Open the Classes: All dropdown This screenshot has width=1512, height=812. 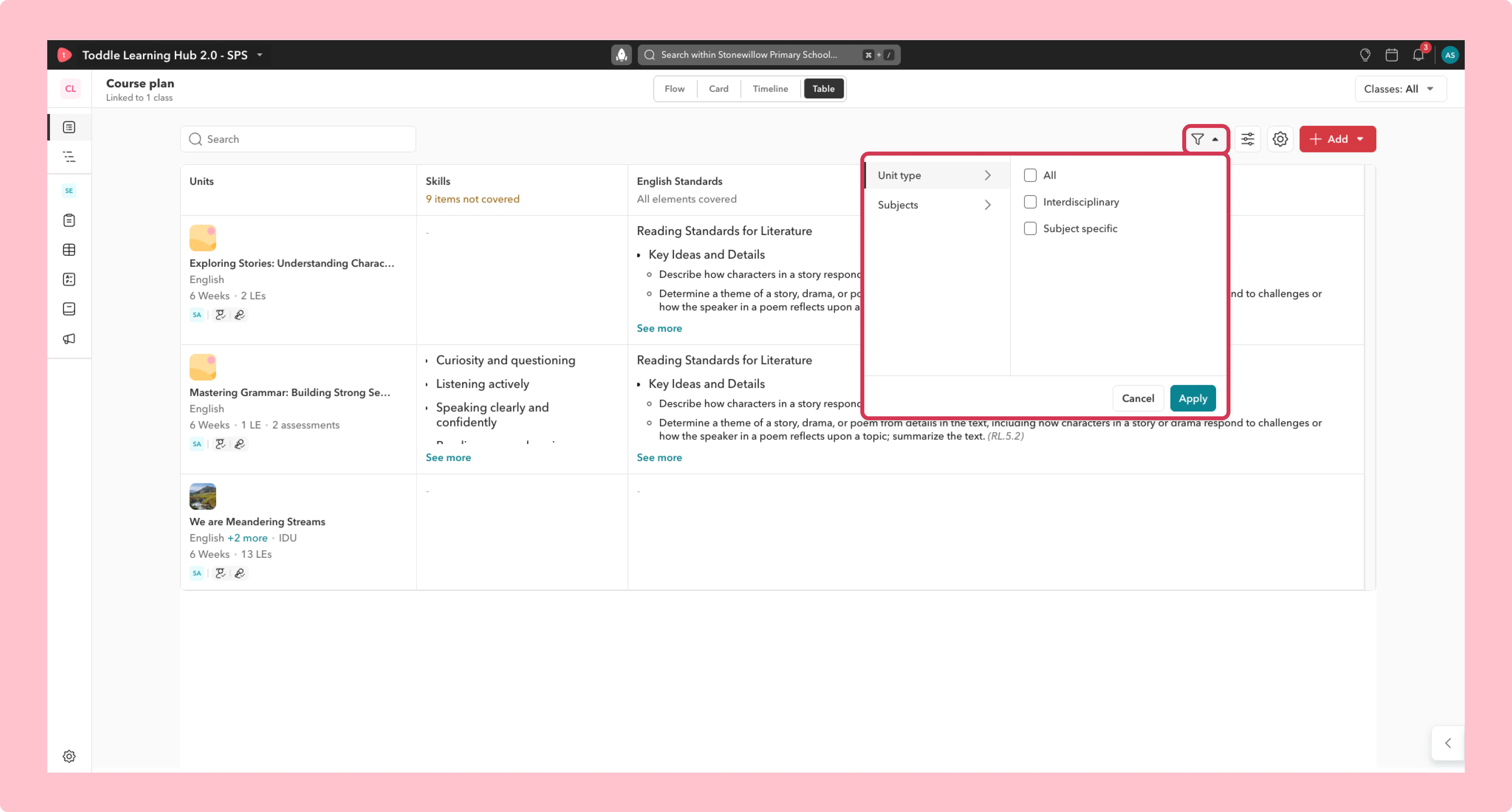[1401, 89]
